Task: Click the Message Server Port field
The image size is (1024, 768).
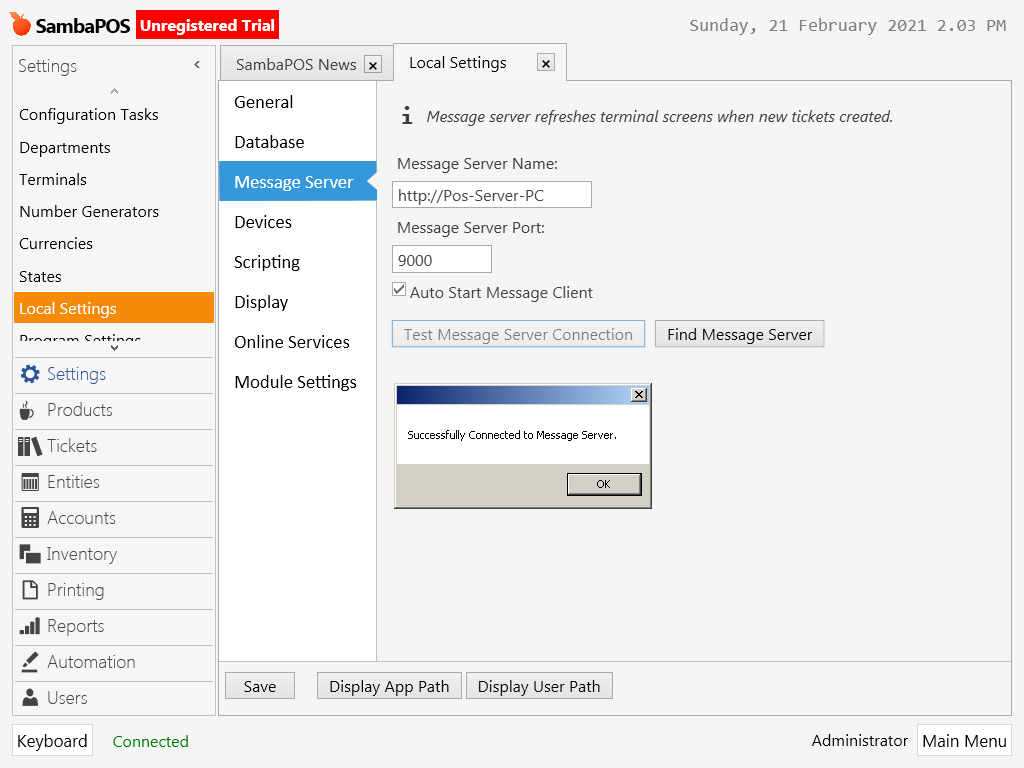Action: [x=441, y=259]
